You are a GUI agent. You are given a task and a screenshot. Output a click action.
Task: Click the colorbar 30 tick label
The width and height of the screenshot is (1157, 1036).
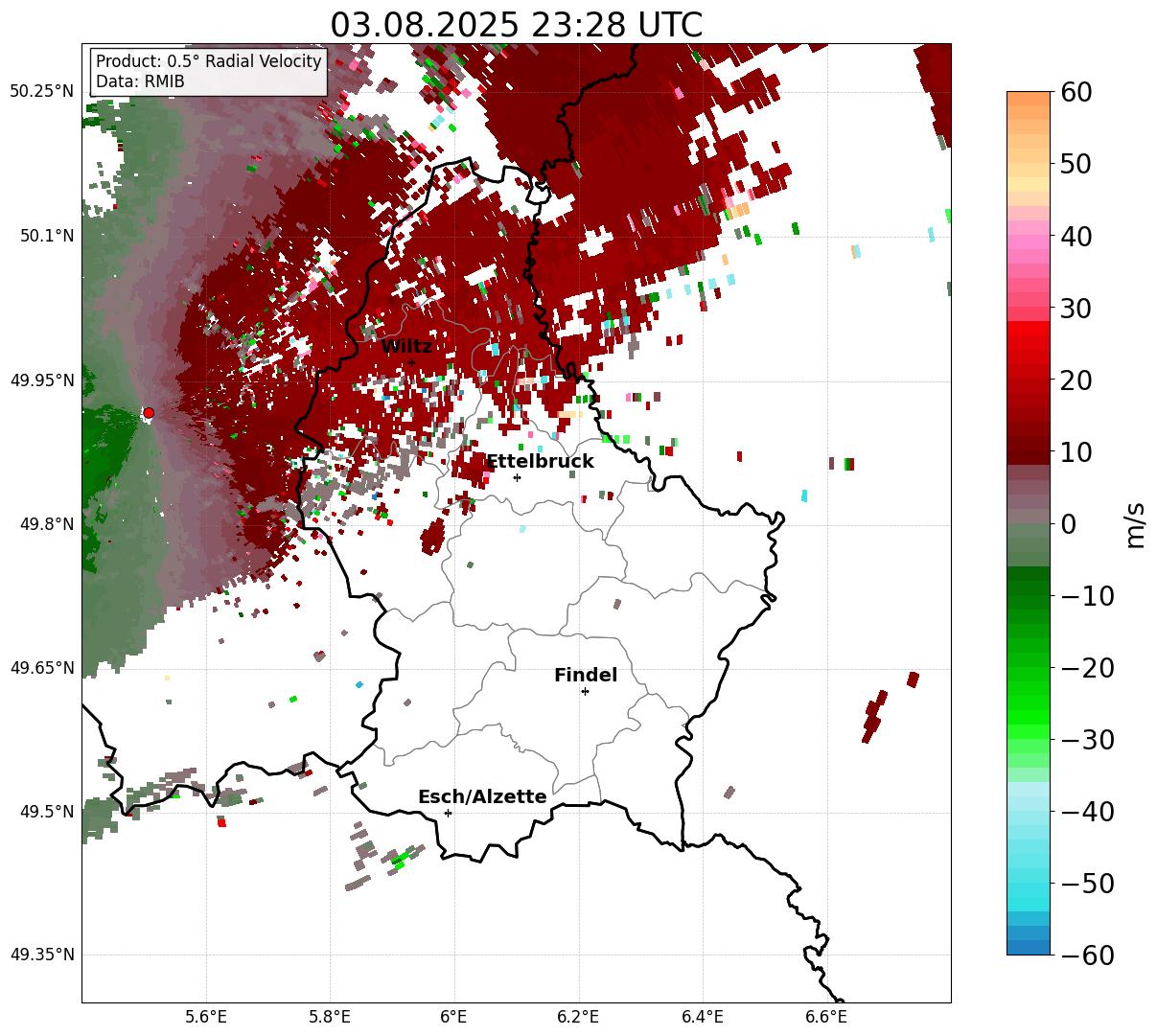1076,308
